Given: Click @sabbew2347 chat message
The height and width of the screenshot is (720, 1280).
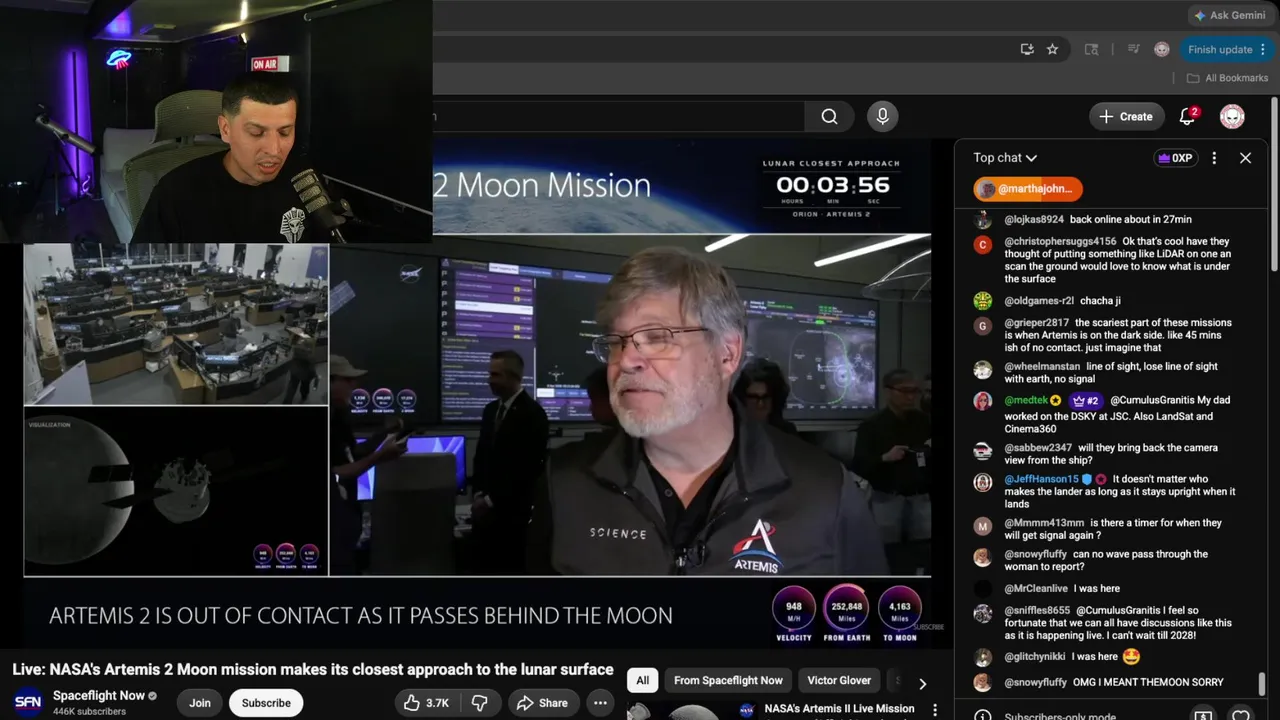Looking at the screenshot, I should coord(1111,454).
